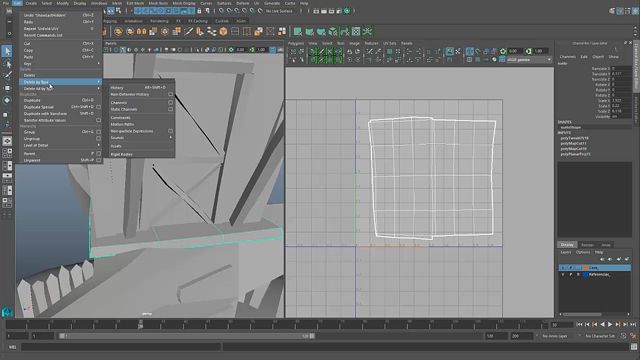Screen dimensions: 640x360
Task: Click the Lasso selection tool icon
Action: tap(7, 64)
